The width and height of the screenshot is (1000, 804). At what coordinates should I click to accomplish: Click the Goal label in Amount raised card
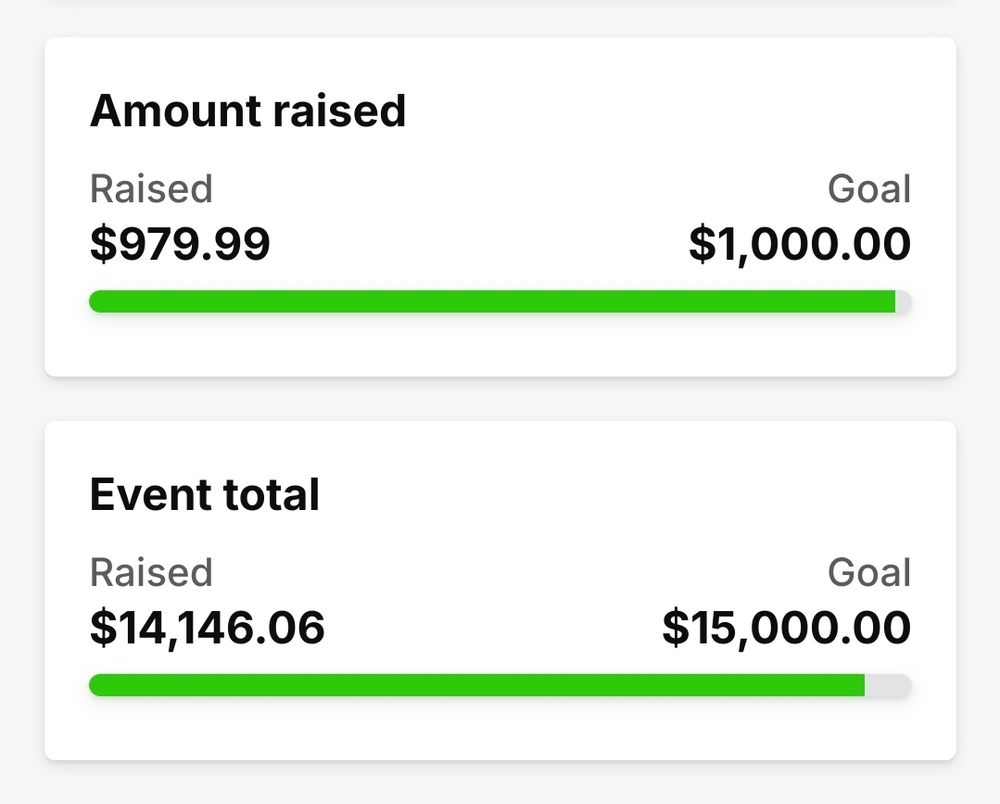tap(868, 188)
